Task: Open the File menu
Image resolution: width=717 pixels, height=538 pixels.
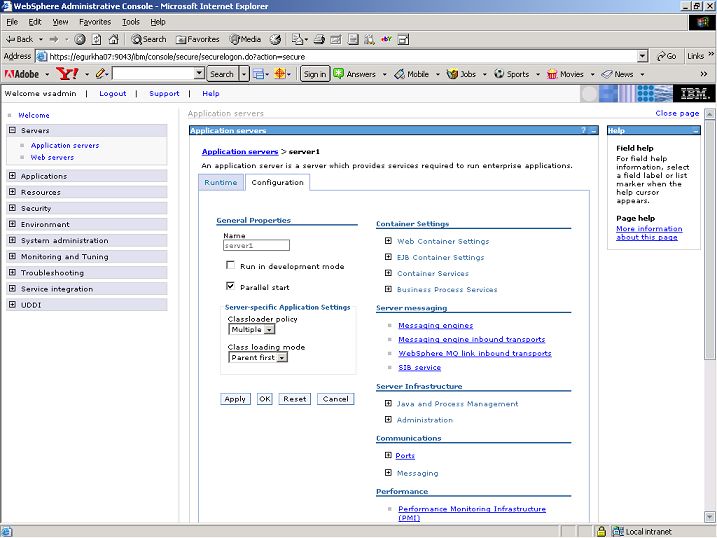Action: 12,22
